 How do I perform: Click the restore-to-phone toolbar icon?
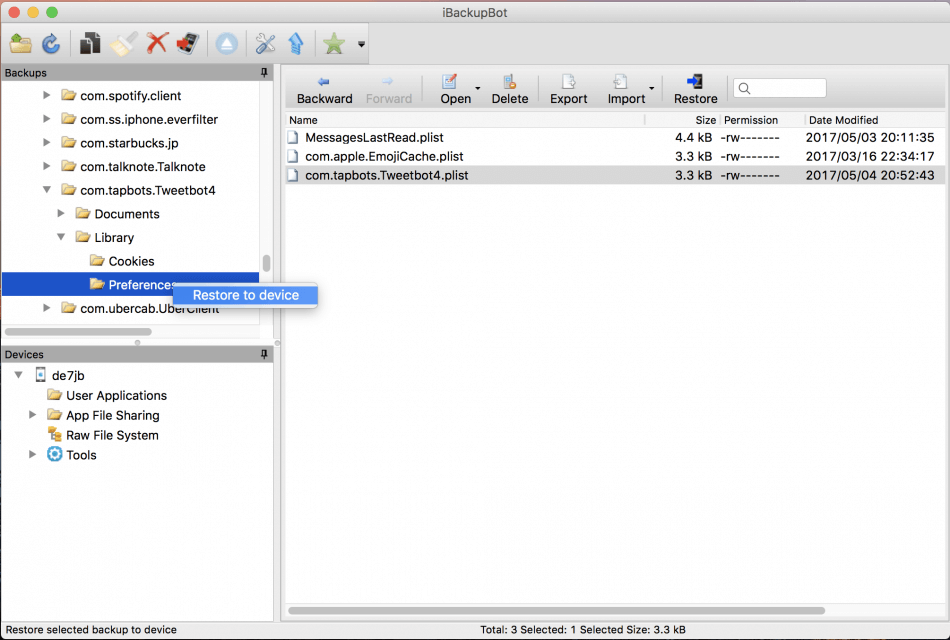tap(188, 44)
